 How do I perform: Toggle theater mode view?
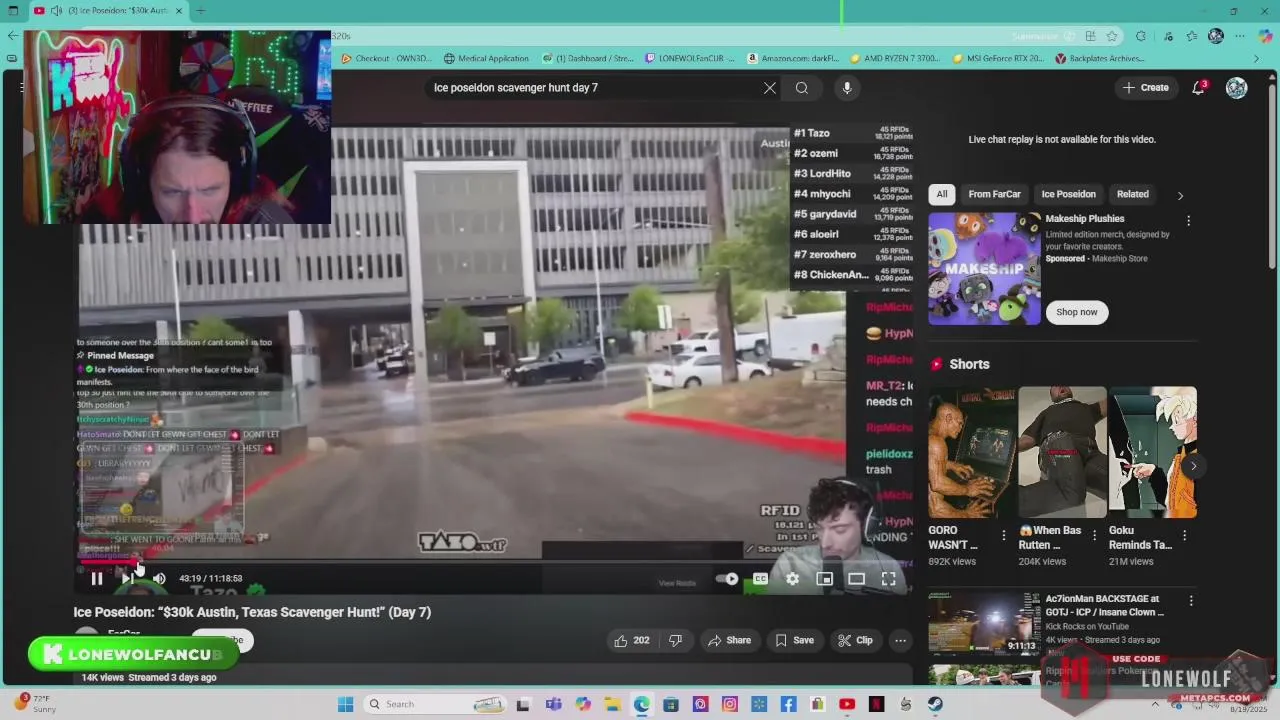856,579
